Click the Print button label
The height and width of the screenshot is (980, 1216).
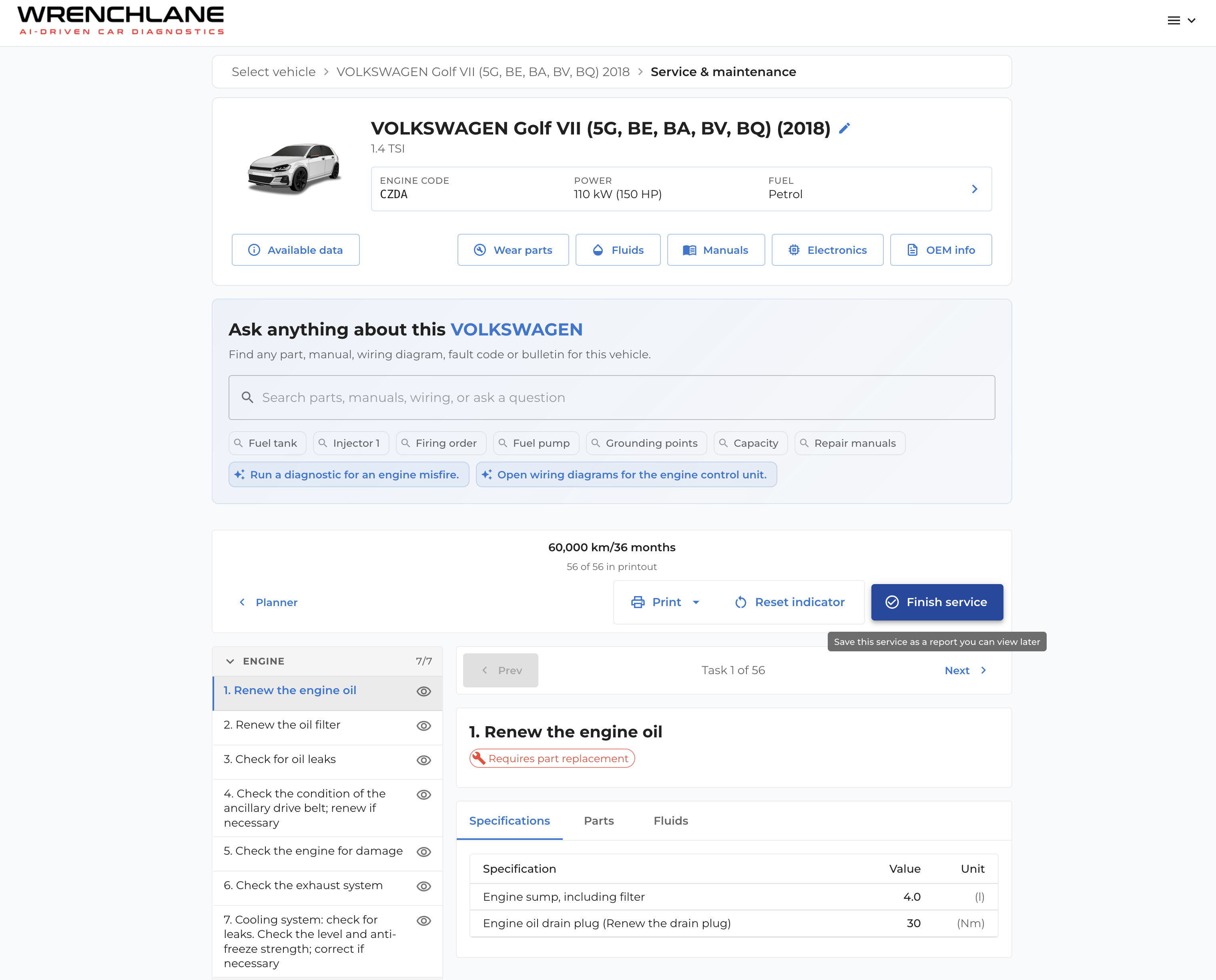pos(666,602)
